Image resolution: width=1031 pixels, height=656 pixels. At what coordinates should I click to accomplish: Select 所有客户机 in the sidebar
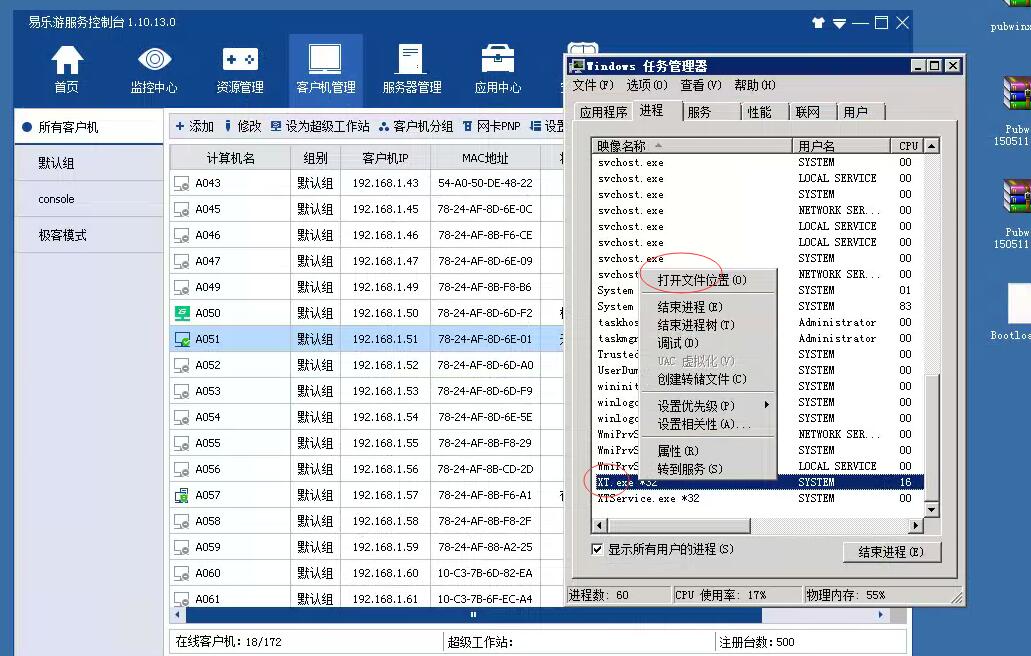pyautogui.click(x=89, y=127)
